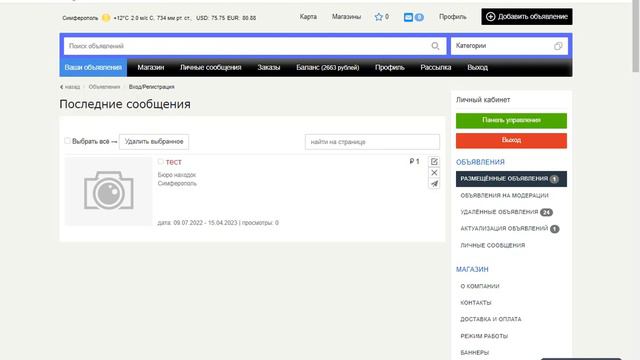Open Профиль in the black navbar
This screenshot has width=640, height=360.
click(x=390, y=67)
